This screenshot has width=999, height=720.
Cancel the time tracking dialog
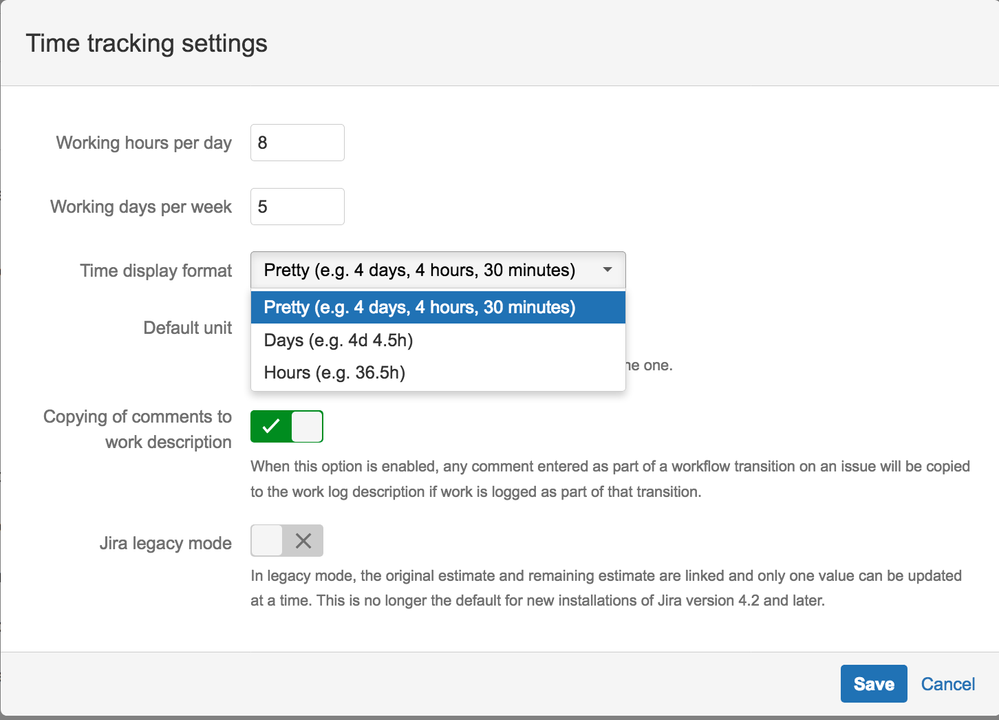(948, 684)
